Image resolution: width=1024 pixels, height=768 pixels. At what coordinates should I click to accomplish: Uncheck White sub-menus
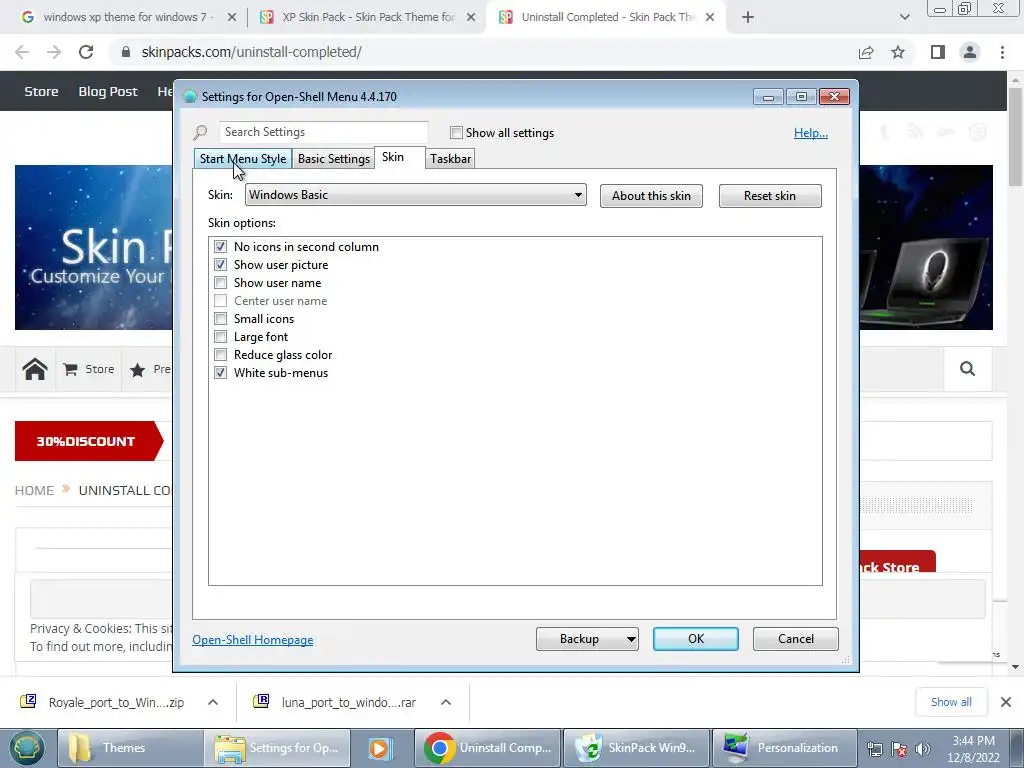pos(221,373)
